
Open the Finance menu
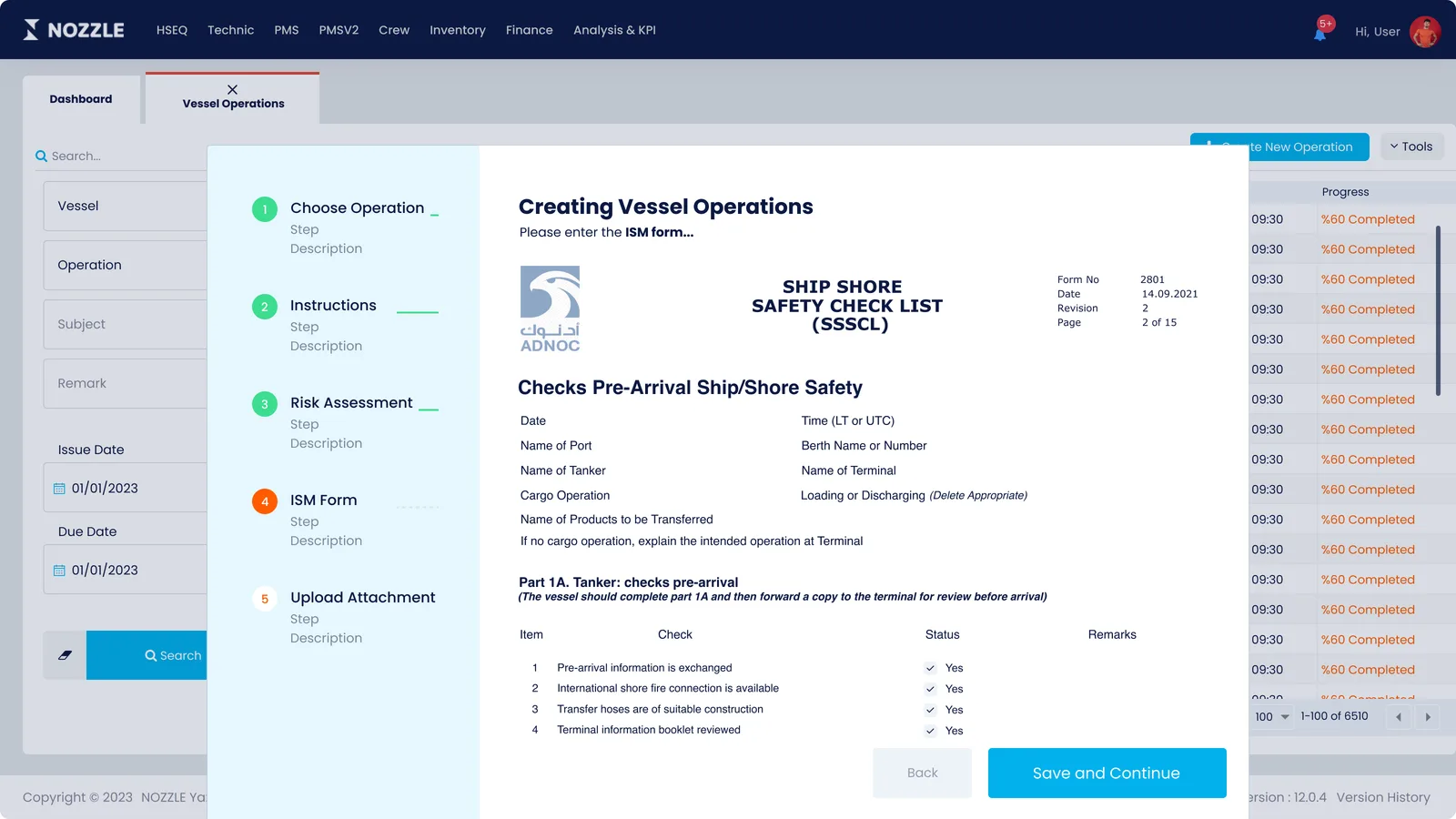coord(530,30)
